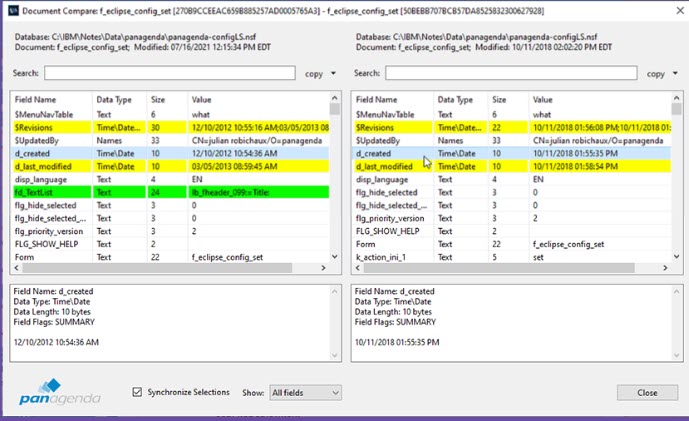Click up arrow in left detail pane scrollbar

[334, 291]
